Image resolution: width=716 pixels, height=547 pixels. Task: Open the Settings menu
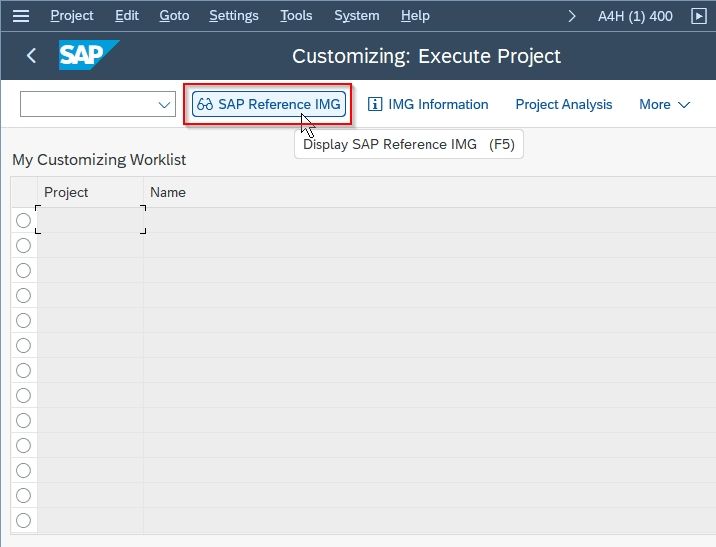pos(234,16)
